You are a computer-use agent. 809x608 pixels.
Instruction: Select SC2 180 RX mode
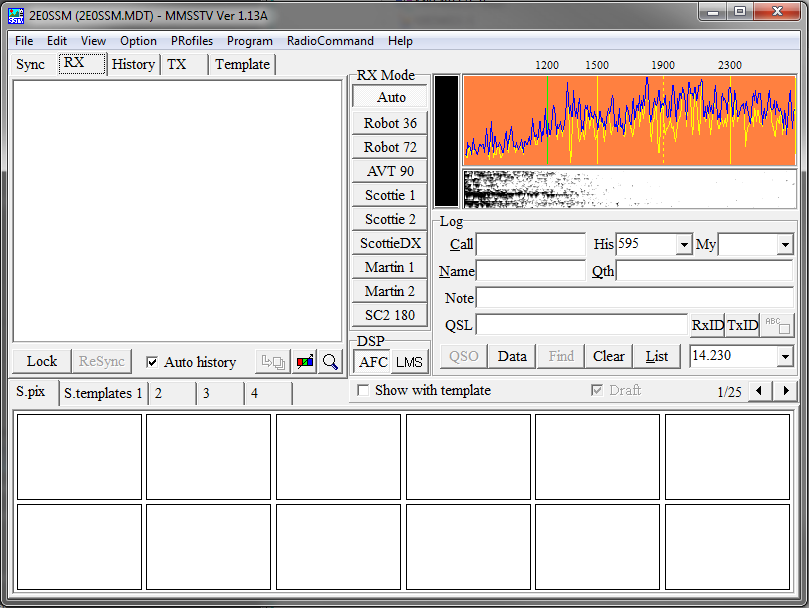click(x=390, y=315)
